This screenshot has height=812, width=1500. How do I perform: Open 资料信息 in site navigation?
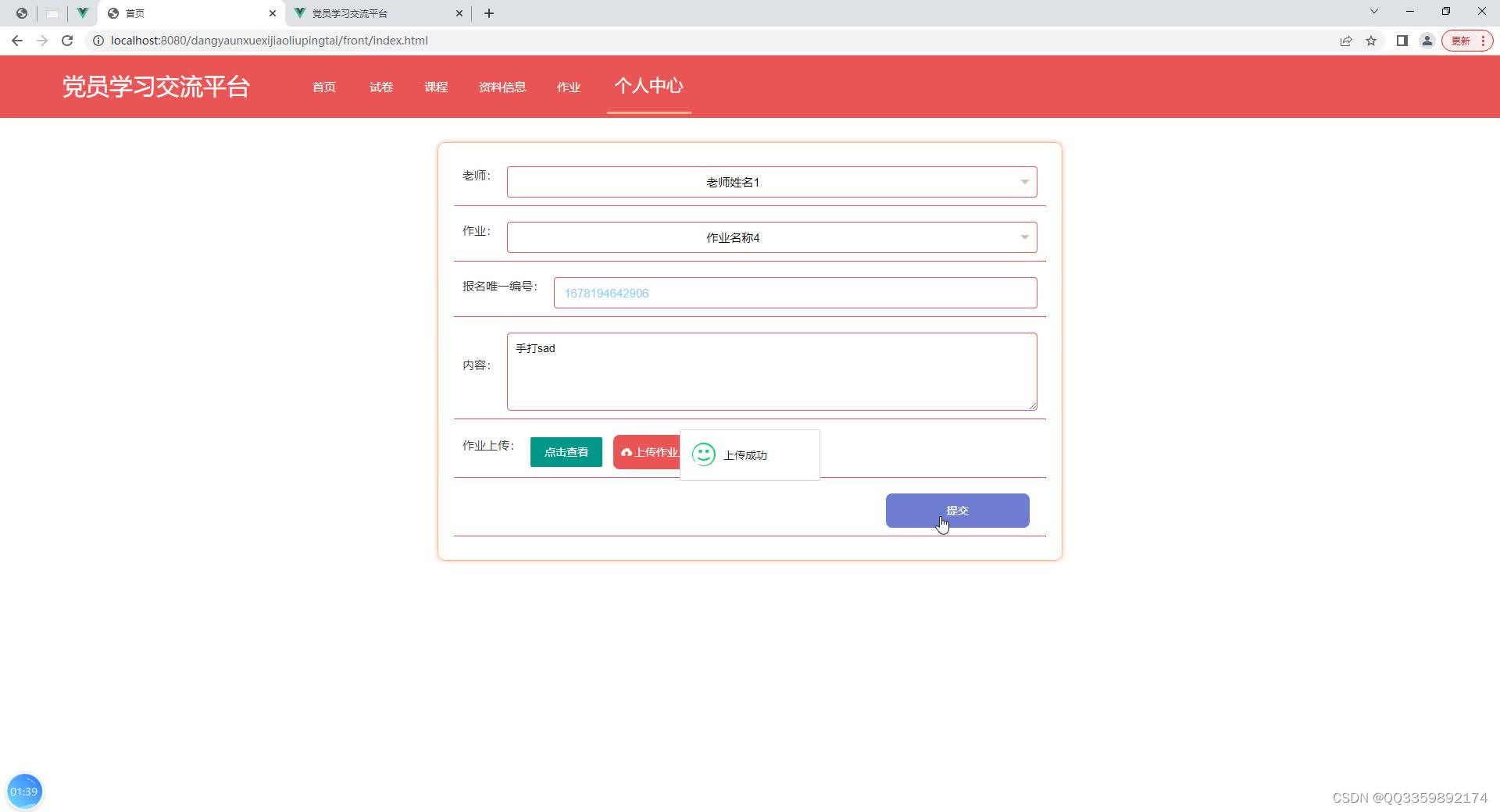click(x=502, y=87)
